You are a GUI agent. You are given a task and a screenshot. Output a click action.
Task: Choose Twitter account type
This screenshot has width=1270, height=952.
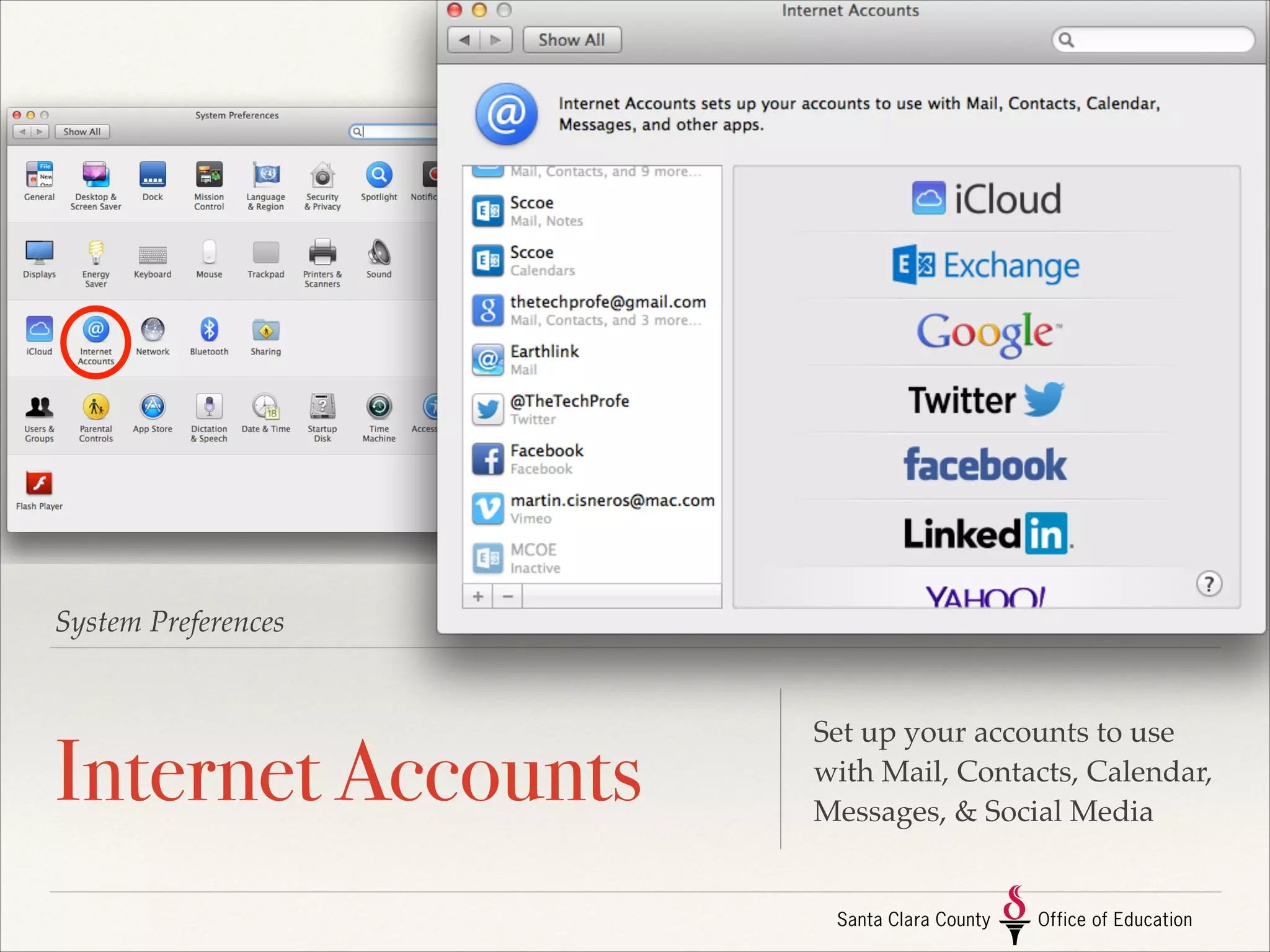click(x=986, y=399)
